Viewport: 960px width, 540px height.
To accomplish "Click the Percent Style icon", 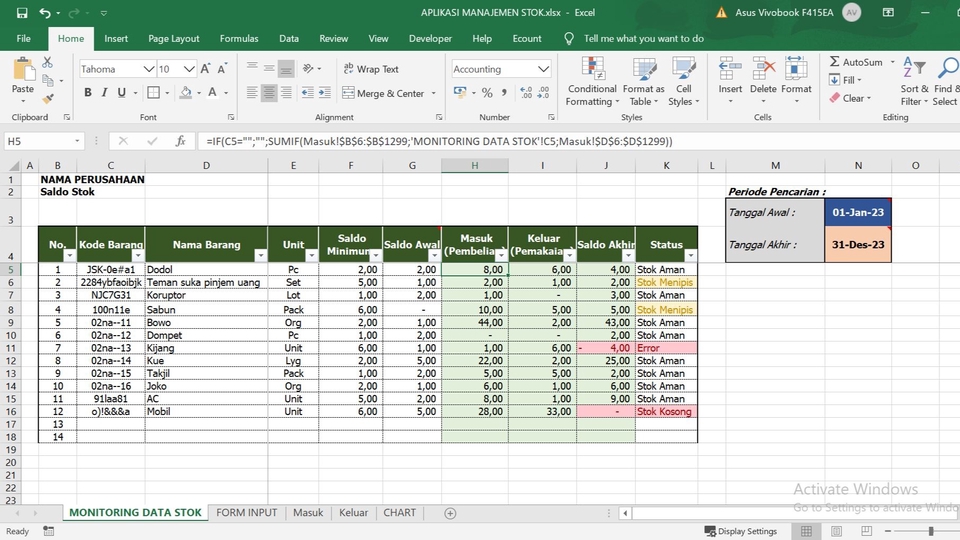I will pyautogui.click(x=487, y=93).
